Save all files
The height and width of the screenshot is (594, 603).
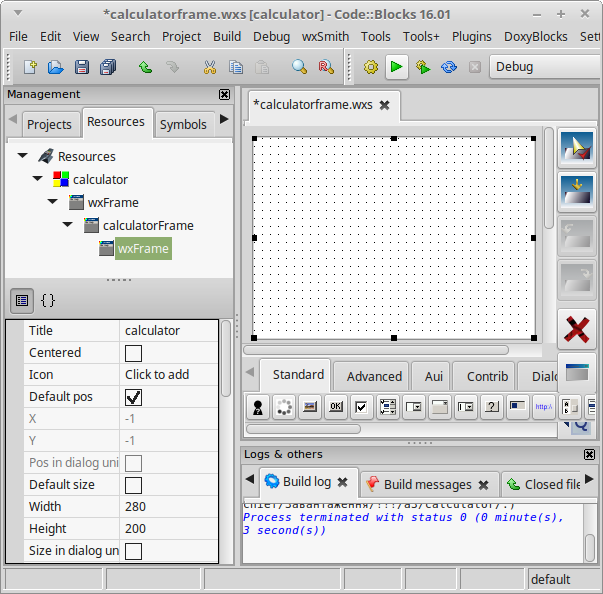[x=108, y=67]
